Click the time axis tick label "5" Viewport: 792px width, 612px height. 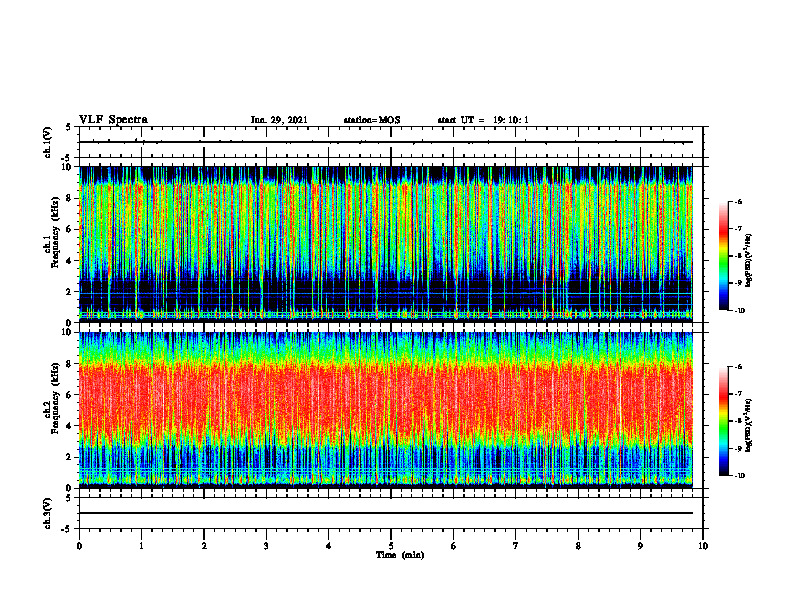391,546
